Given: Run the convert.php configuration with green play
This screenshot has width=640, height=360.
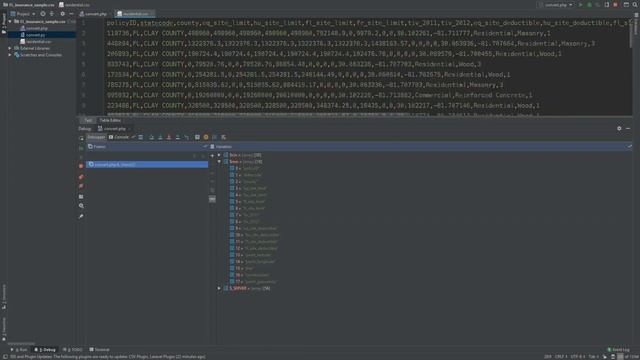Looking at the screenshot, I should pos(581,5).
